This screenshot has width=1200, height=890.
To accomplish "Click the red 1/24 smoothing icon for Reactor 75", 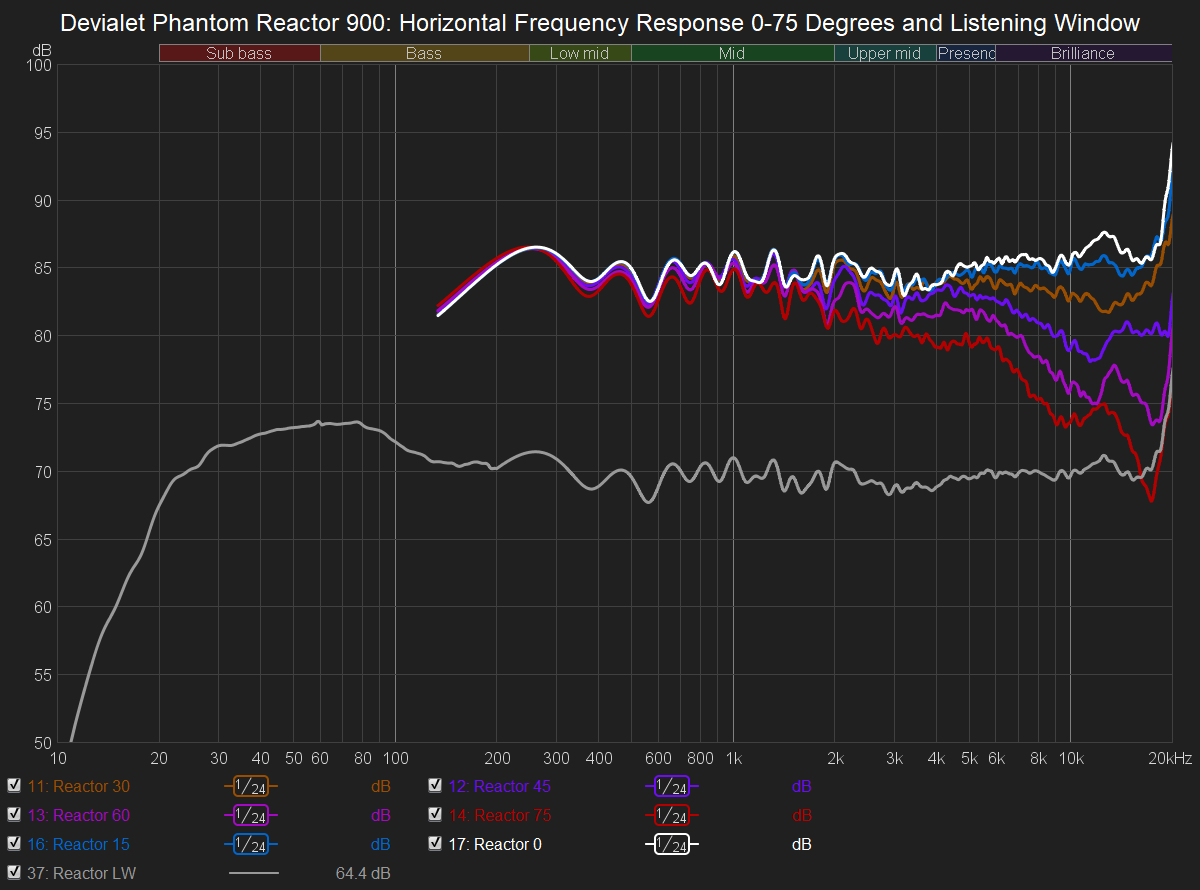I will (672, 816).
